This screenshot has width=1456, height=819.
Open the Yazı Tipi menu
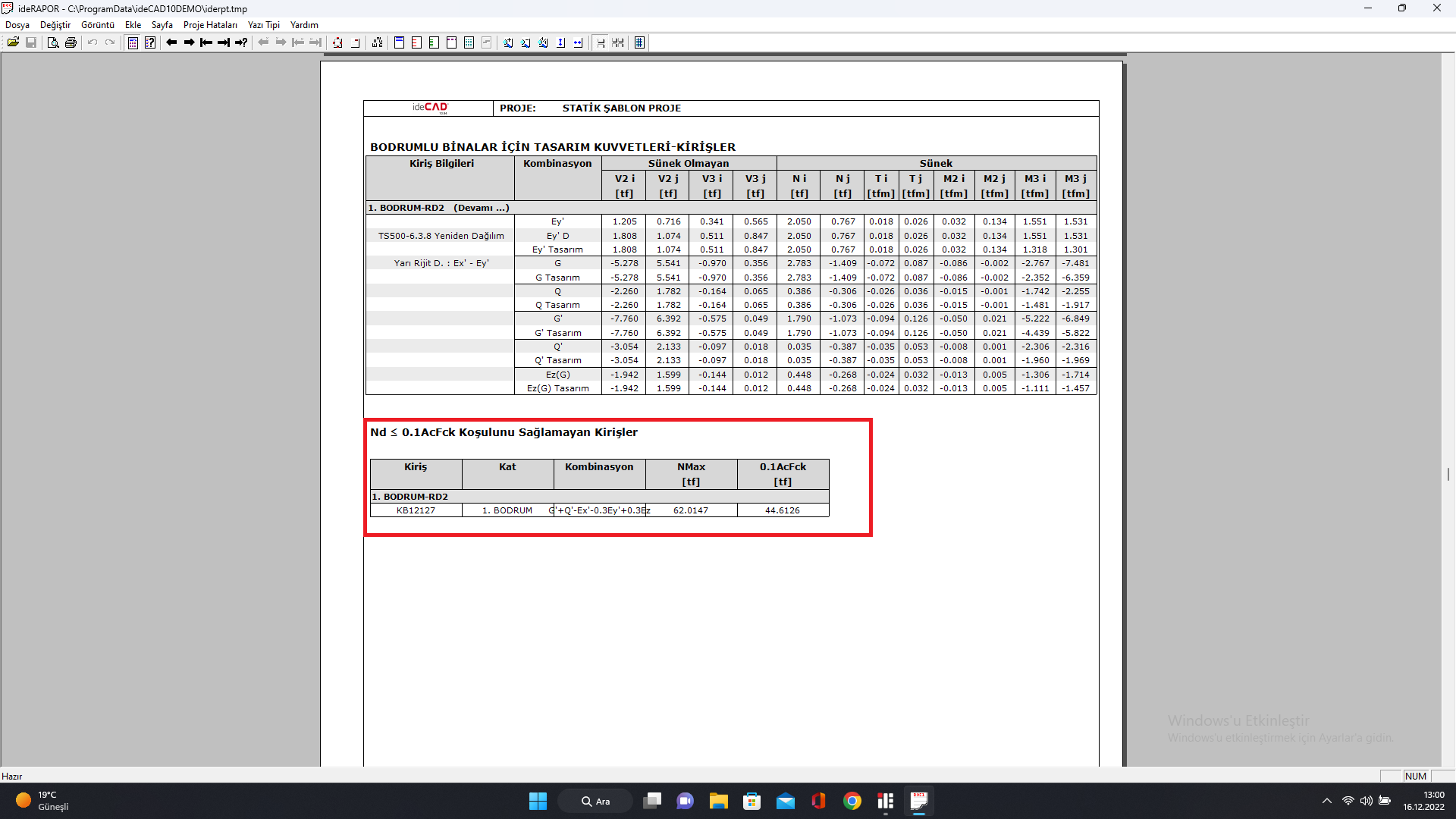coord(264,25)
